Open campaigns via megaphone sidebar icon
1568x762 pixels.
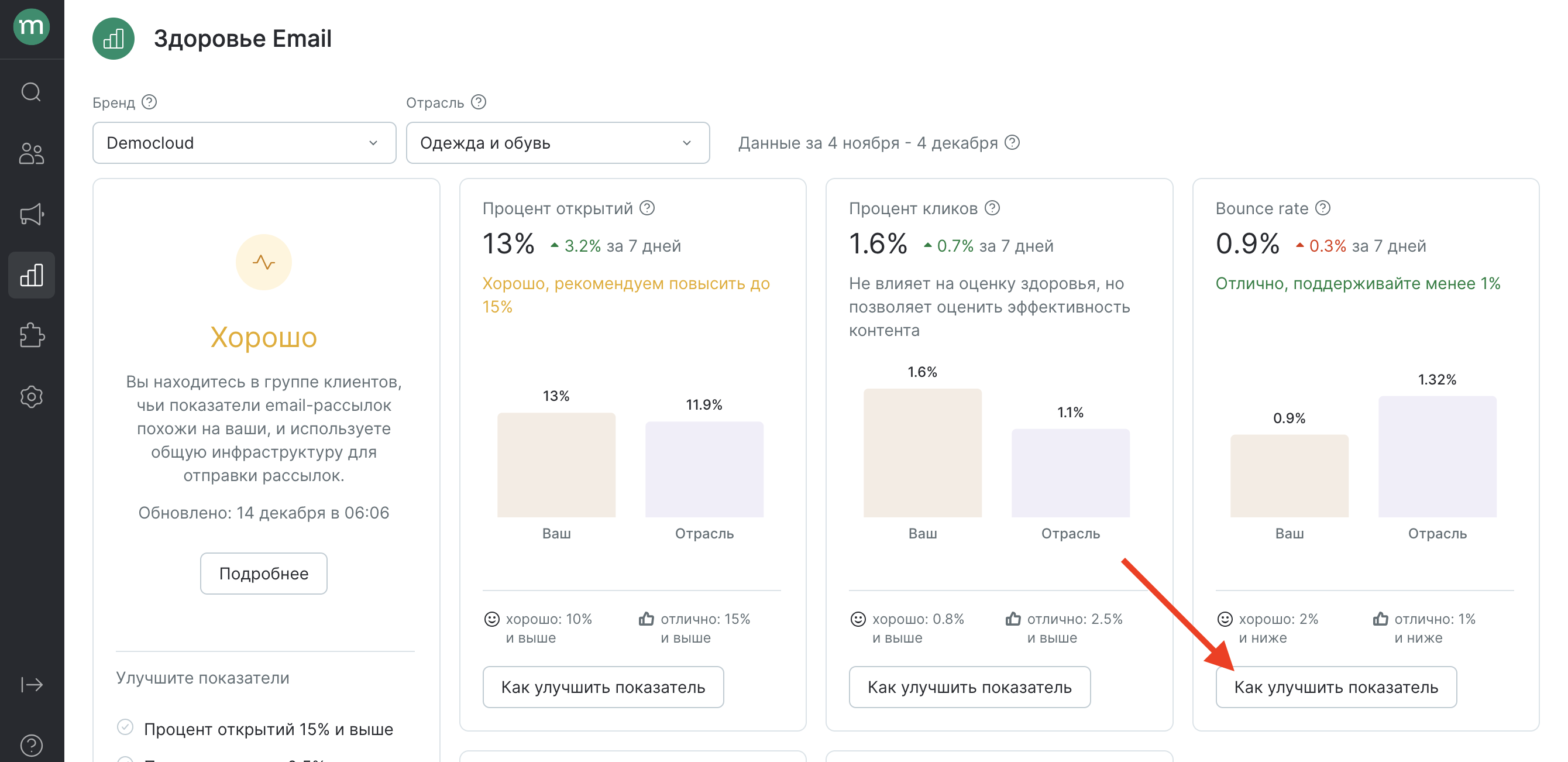click(x=32, y=214)
